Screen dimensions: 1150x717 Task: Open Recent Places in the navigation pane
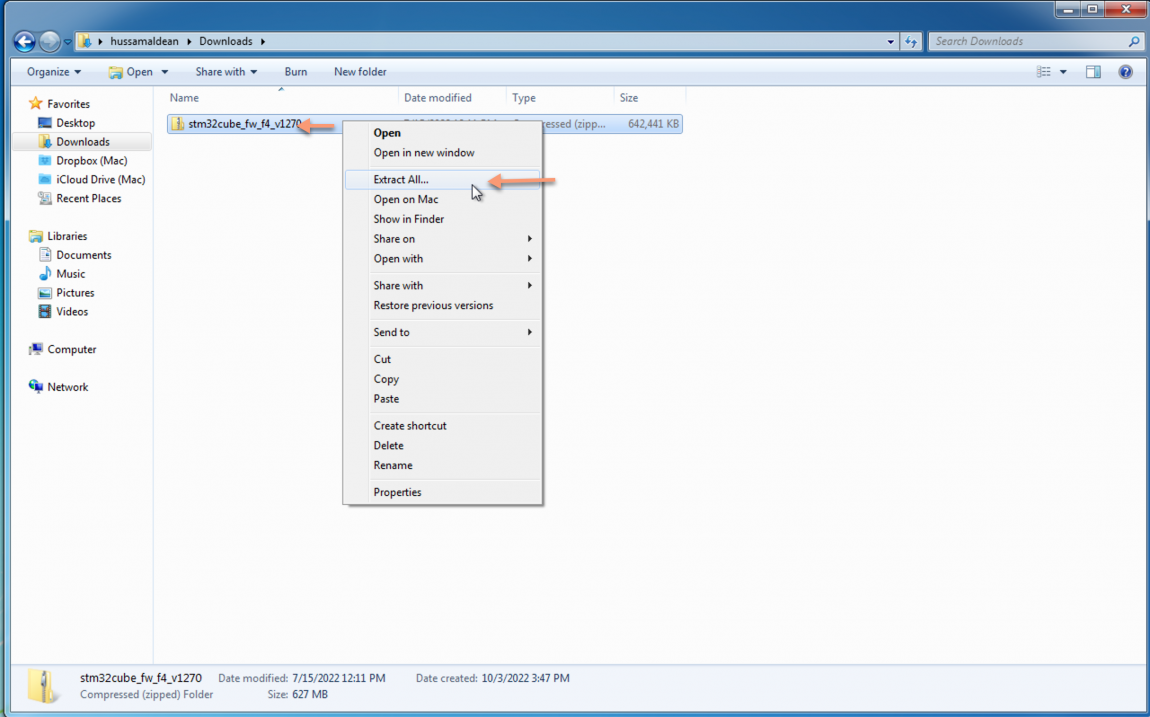(x=91, y=198)
